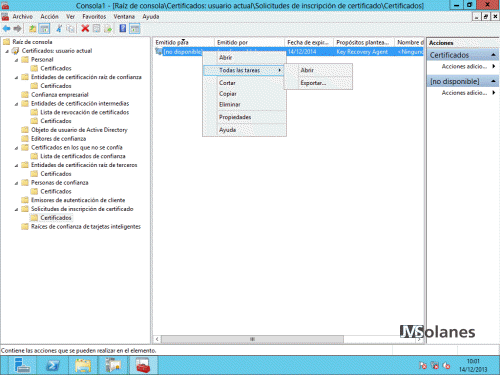Open the Ayuda menu in menu bar
500x375 pixels.
click(x=151, y=17)
